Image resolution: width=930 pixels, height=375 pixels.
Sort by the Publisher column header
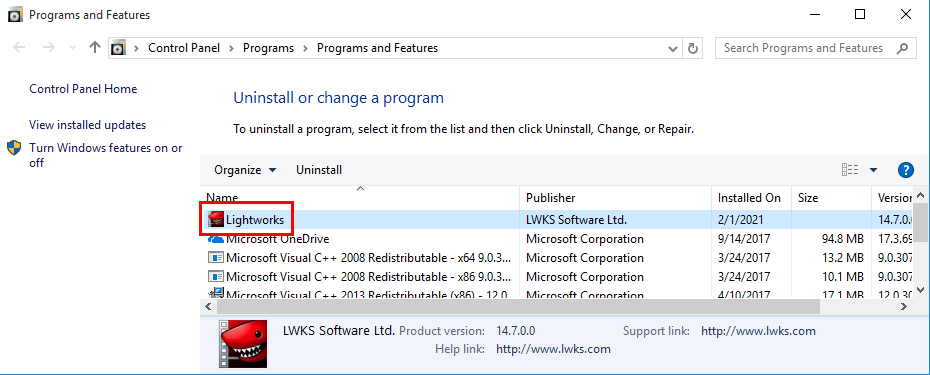click(616, 198)
